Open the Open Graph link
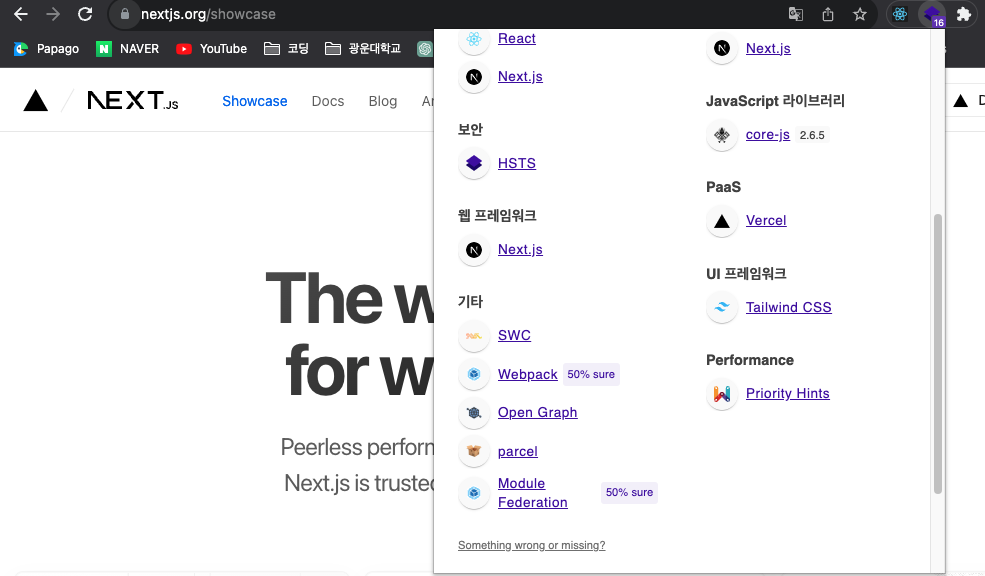Image resolution: width=985 pixels, height=576 pixels. point(537,413)
